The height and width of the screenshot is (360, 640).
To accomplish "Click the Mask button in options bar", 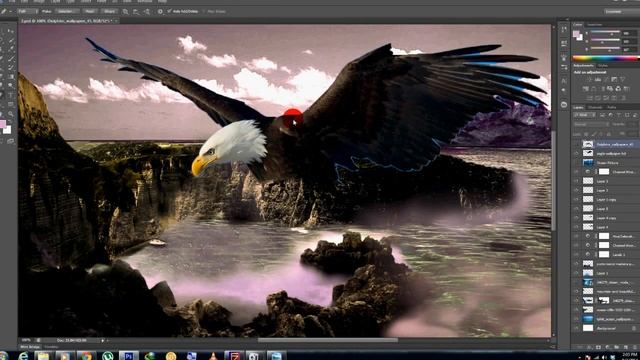I will pyautogui.click(x=90, y=11).
